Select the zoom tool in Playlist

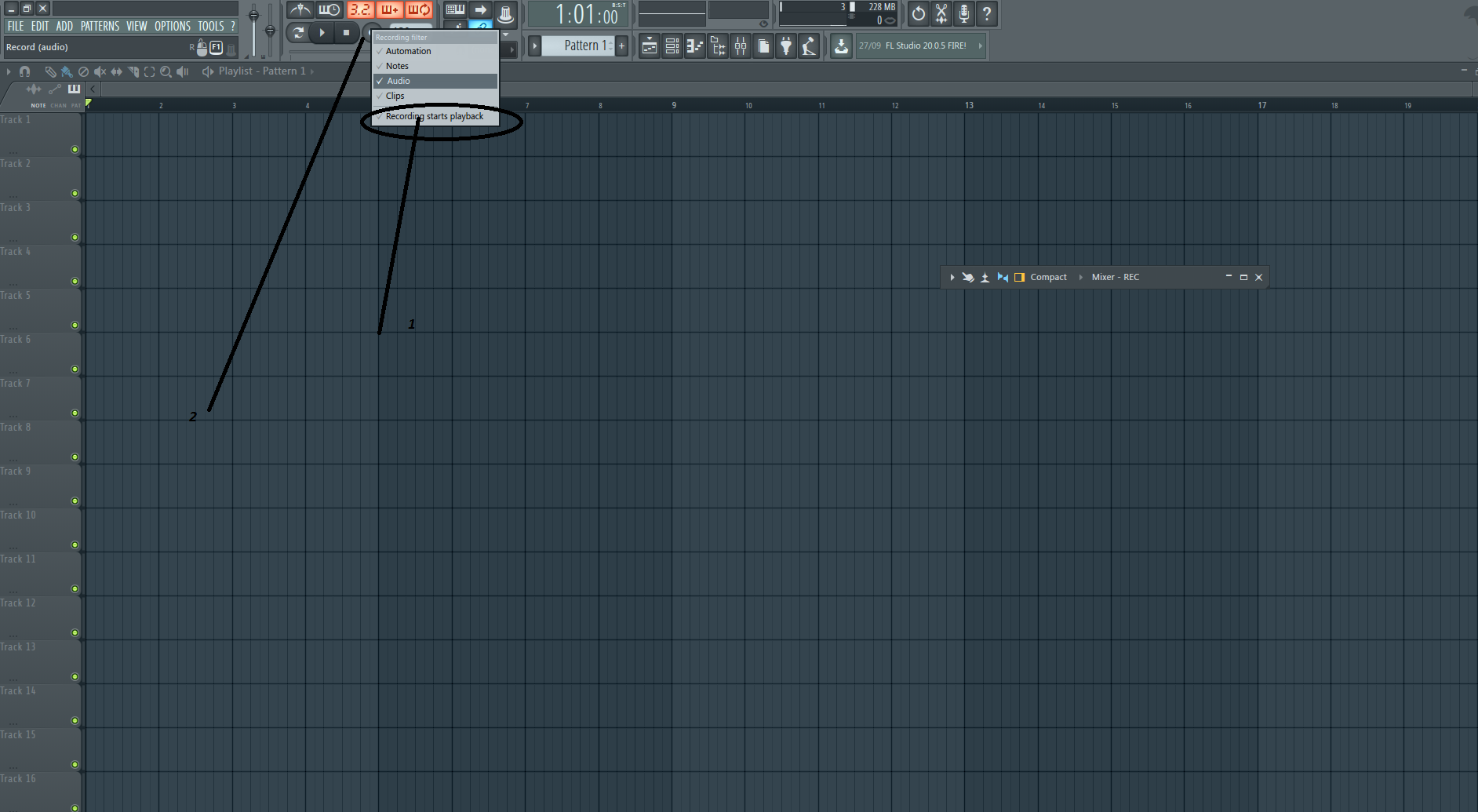click(x=166, y=71)
